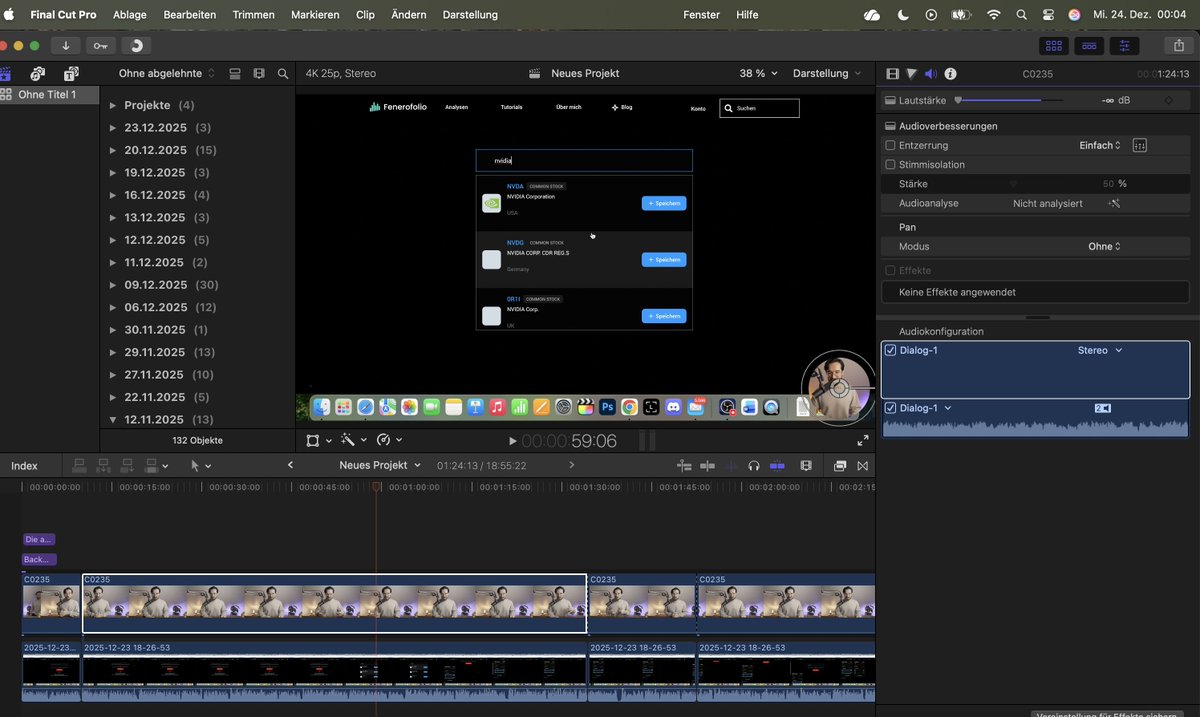Open Effects browser icon in timeline
1200x717 pixels.
[x=840, y=466]
